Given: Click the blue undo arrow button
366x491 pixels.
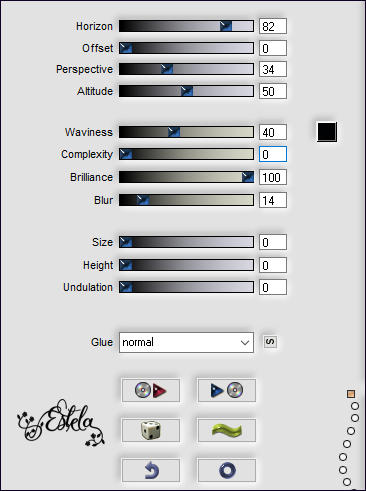Looking at the screenshot, I should (x=151, y=470).
